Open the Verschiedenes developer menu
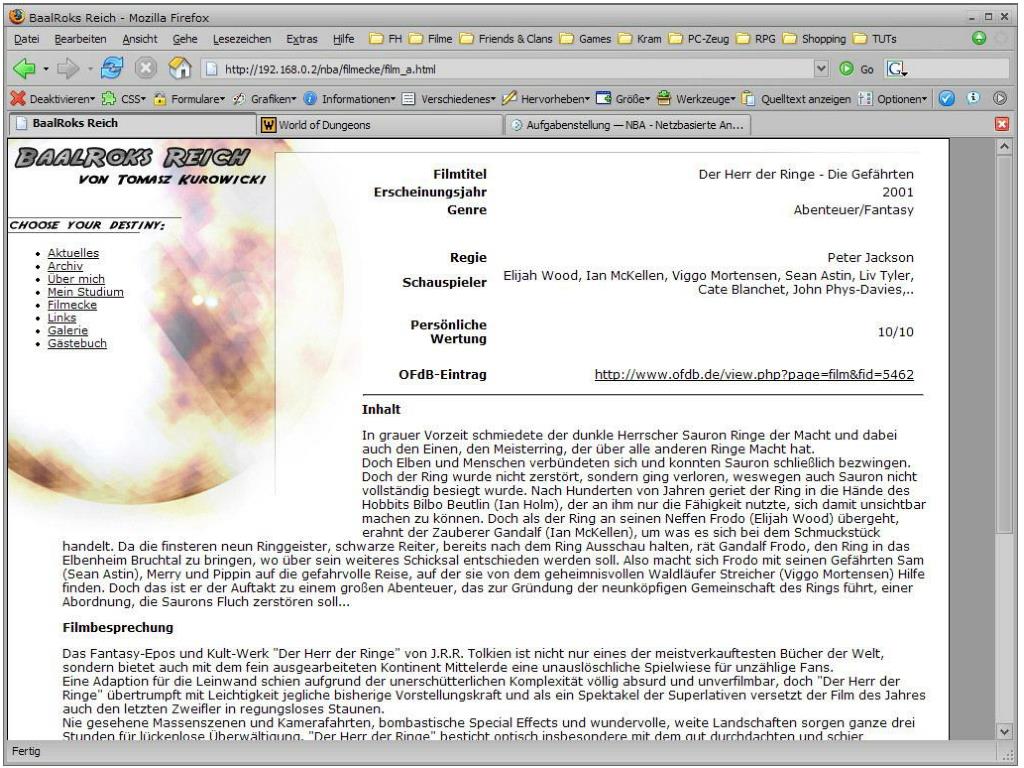 pyautogui.click(x=449, y=99)
